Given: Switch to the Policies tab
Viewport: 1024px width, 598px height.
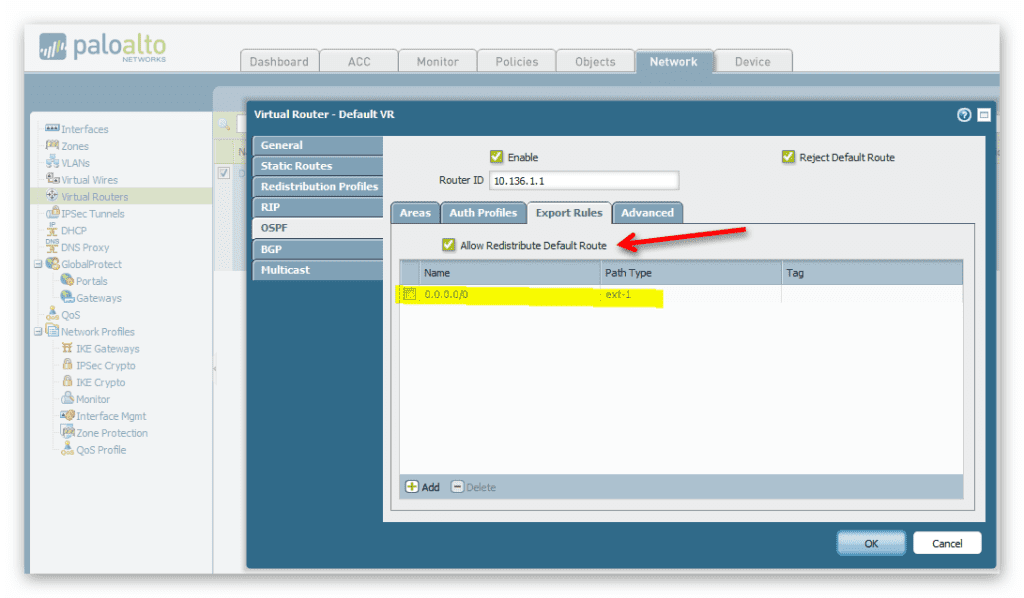Looking at the screenshot, I should tap(517, 61).
